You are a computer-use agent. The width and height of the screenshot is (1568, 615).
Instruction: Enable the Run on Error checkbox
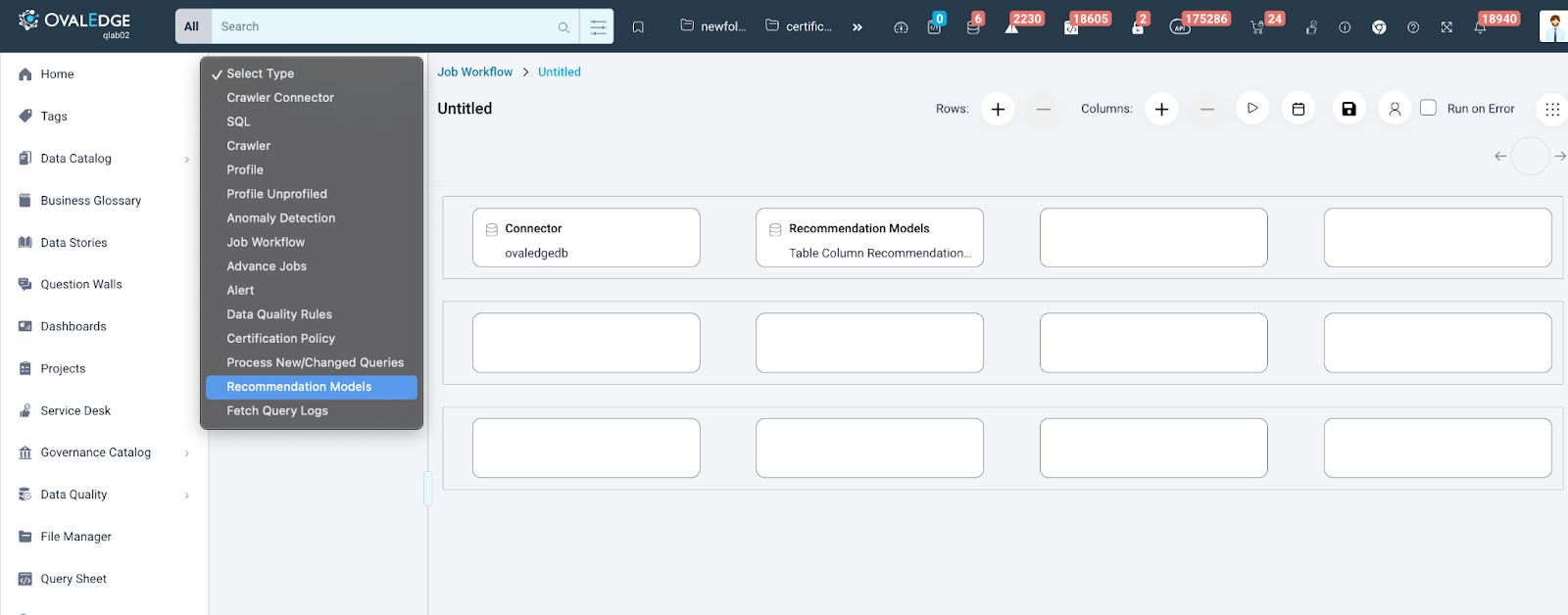pos(1429,108)
